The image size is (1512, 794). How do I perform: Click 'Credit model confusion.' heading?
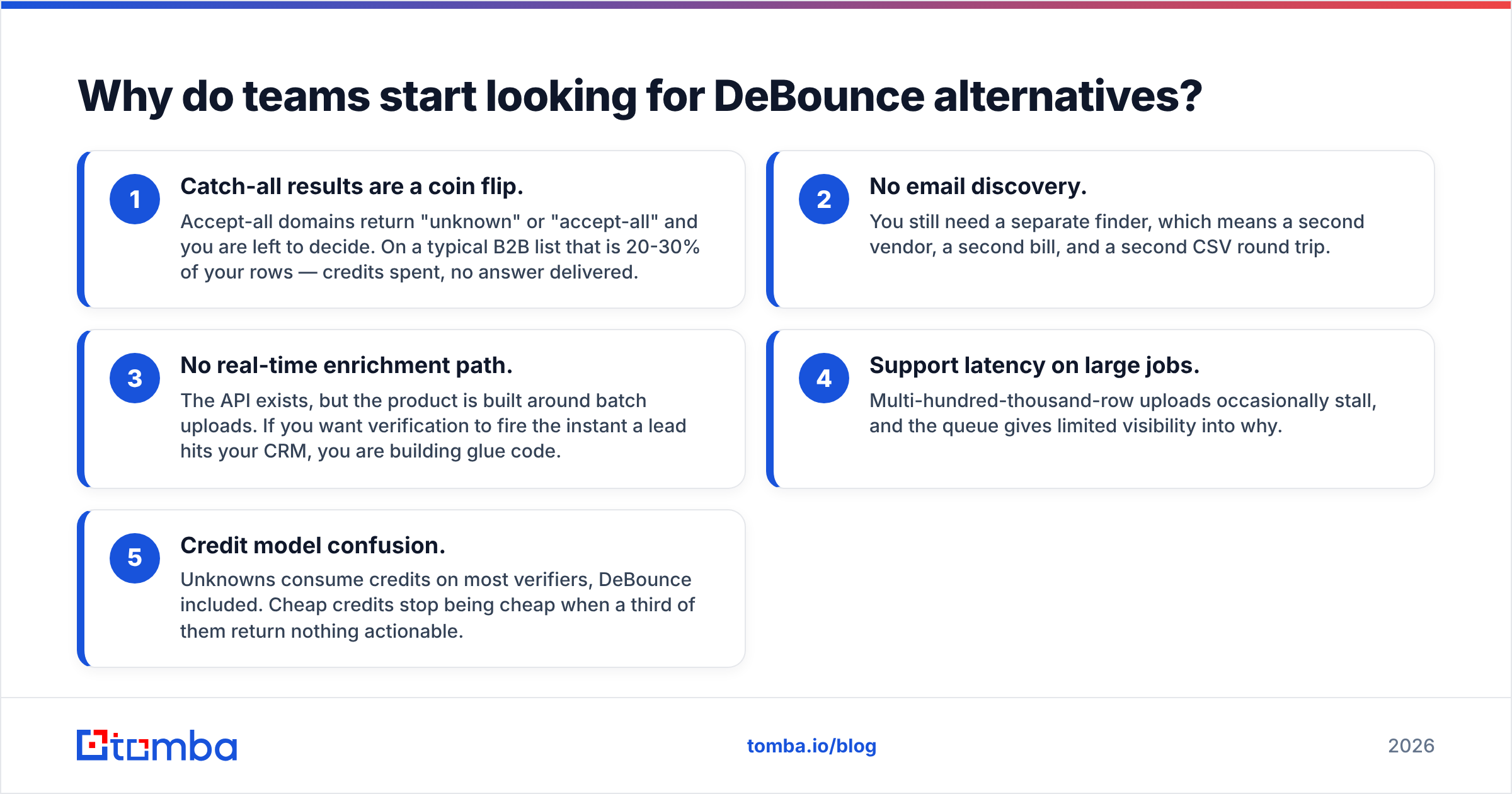click(x=312, y=546)
